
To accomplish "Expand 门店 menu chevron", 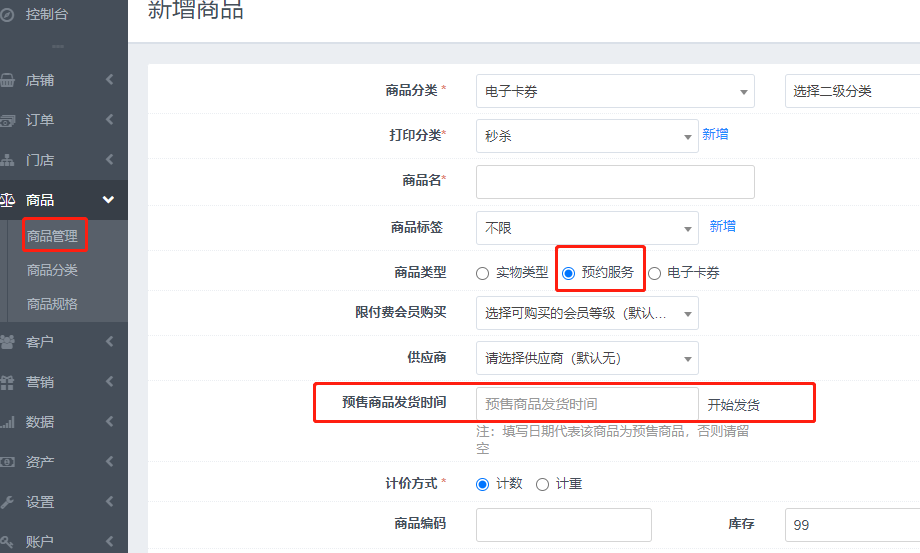I will point(110,159).
